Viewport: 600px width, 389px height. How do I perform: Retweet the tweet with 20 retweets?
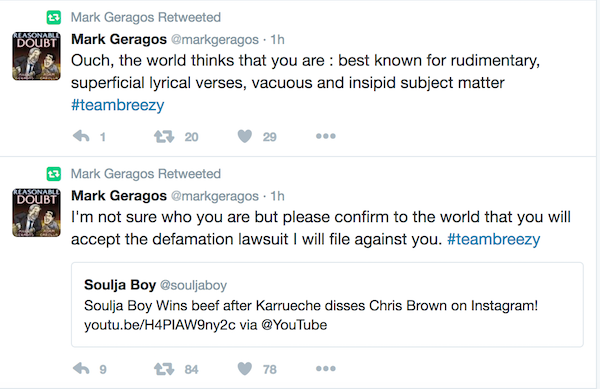click(164, 137)
